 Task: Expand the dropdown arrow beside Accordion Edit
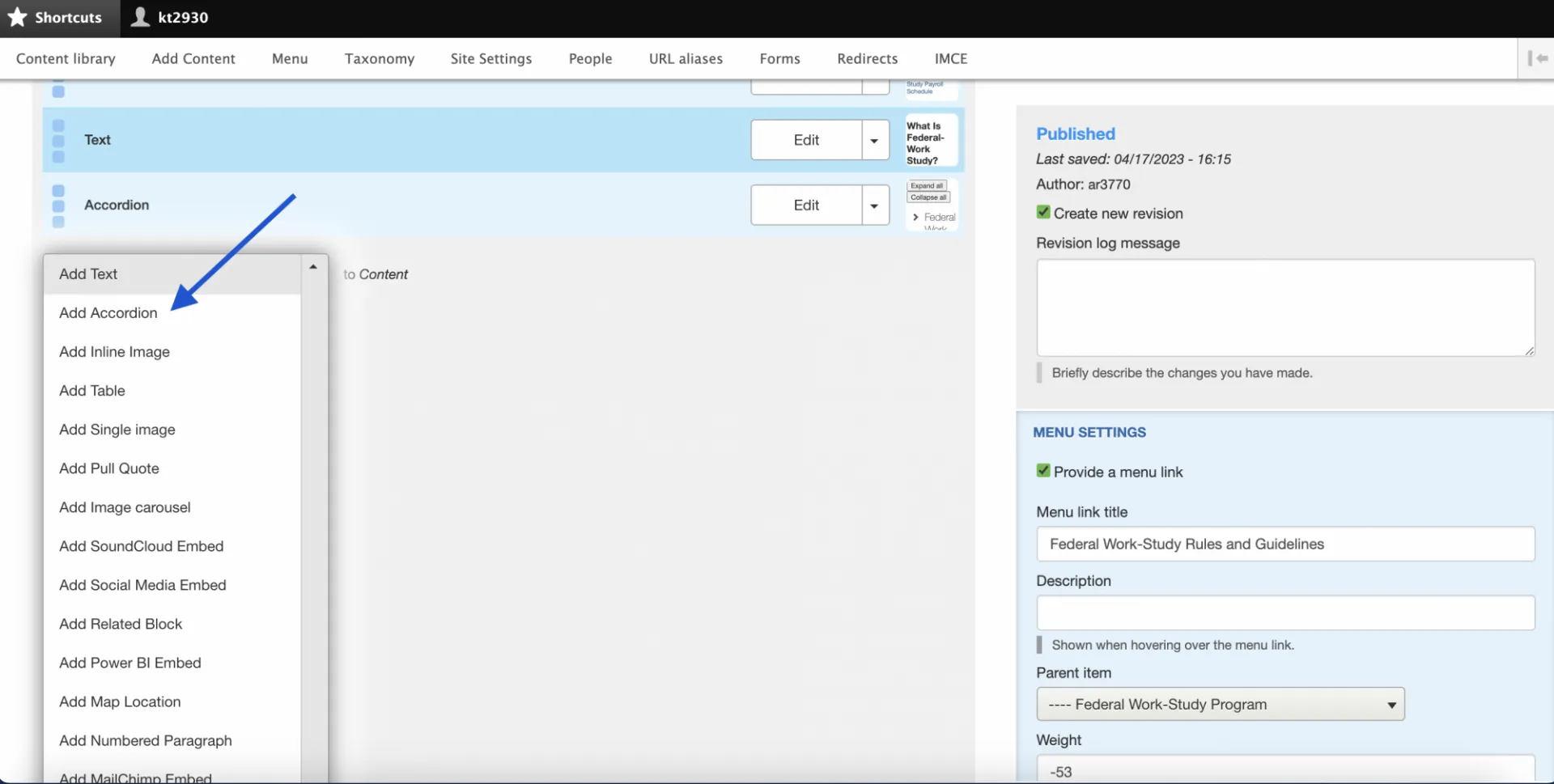(x=875, y=206)
